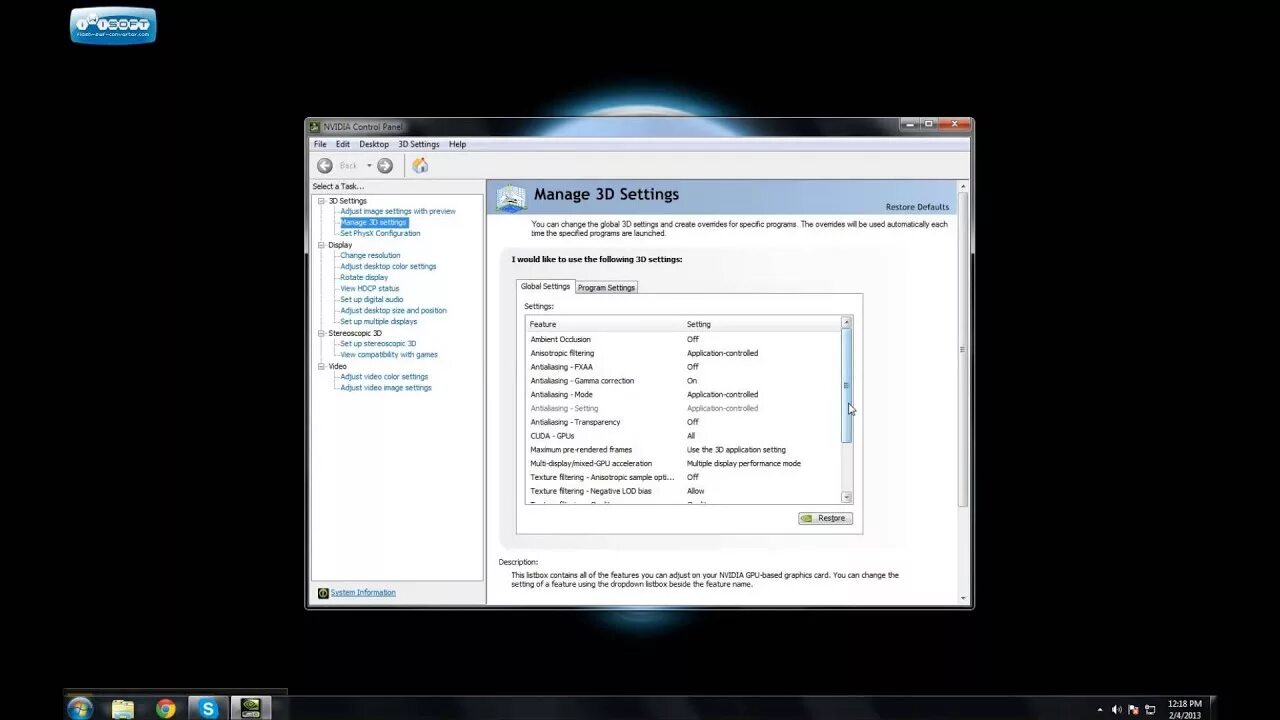This screenshot has width=1280, height=720.
Task: Show hidden system tray icons
Action: coord(1100,709)
